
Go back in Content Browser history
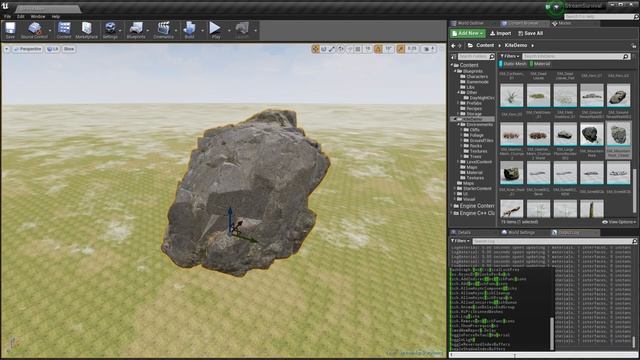[x=453, y=46]
